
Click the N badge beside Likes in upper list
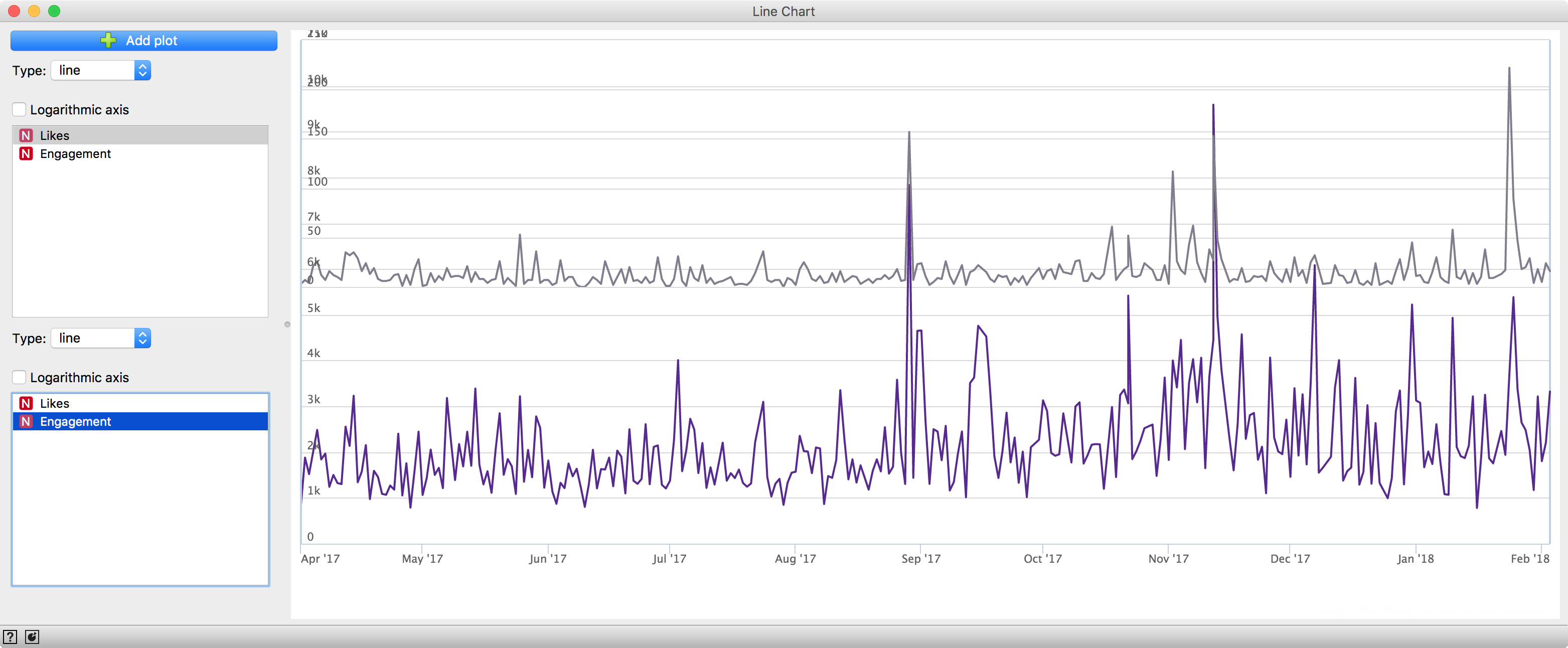tap(26, 135)
